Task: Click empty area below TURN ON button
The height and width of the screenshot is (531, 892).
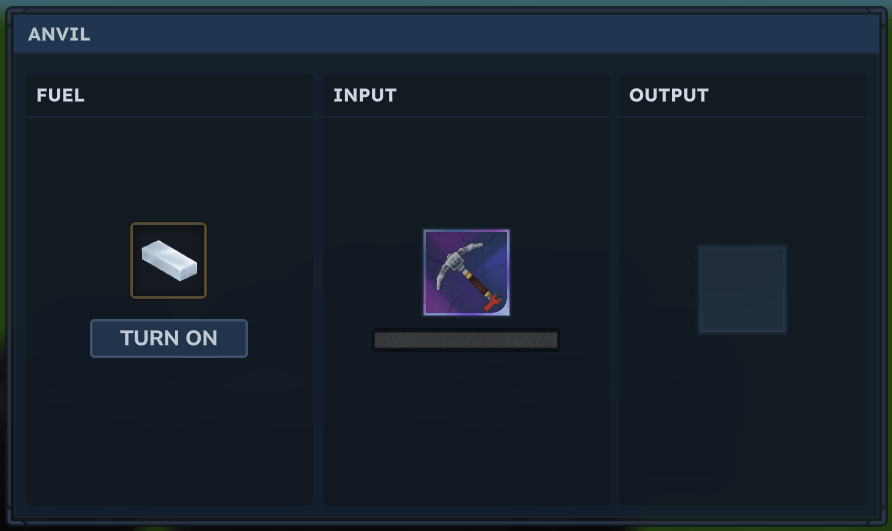Action: click(x=169, y=433)
